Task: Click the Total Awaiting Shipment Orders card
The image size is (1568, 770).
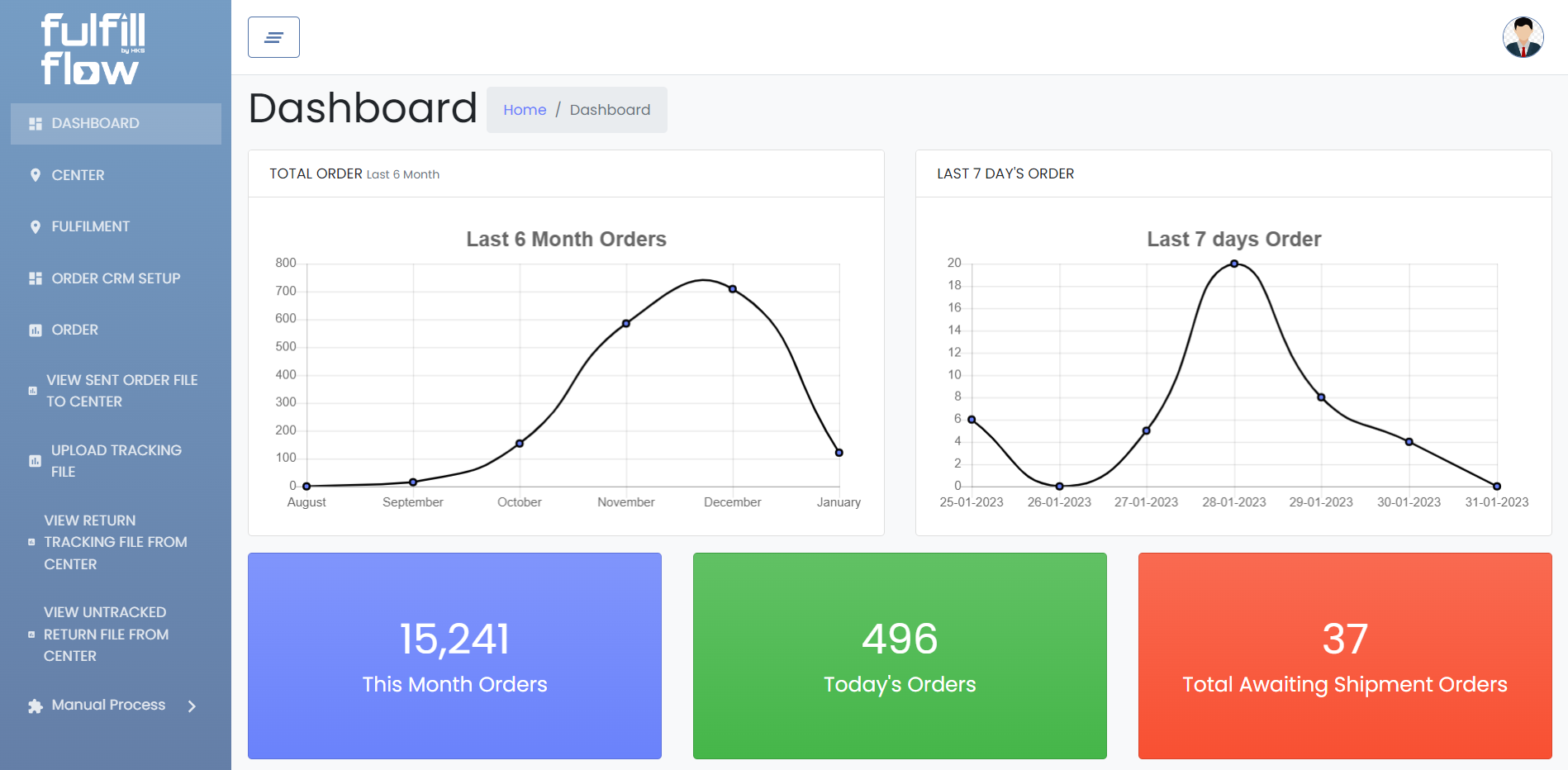Action: pyautogui.click(x=1345, y=656)
